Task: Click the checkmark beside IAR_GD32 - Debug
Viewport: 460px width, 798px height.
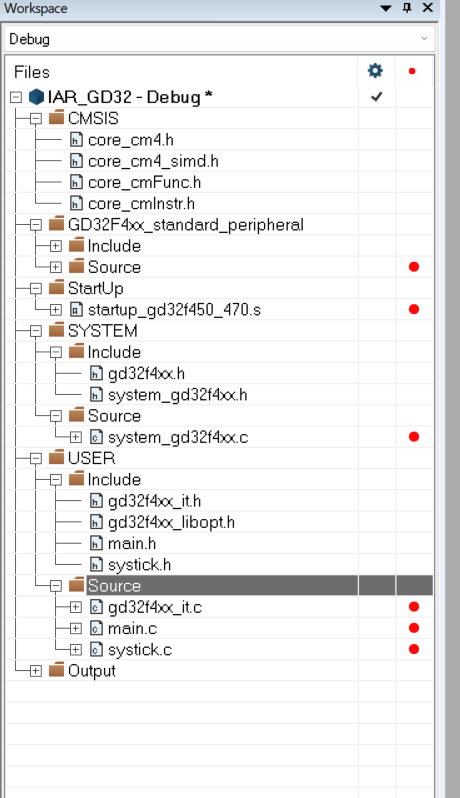Action: [x=377, y=96]
